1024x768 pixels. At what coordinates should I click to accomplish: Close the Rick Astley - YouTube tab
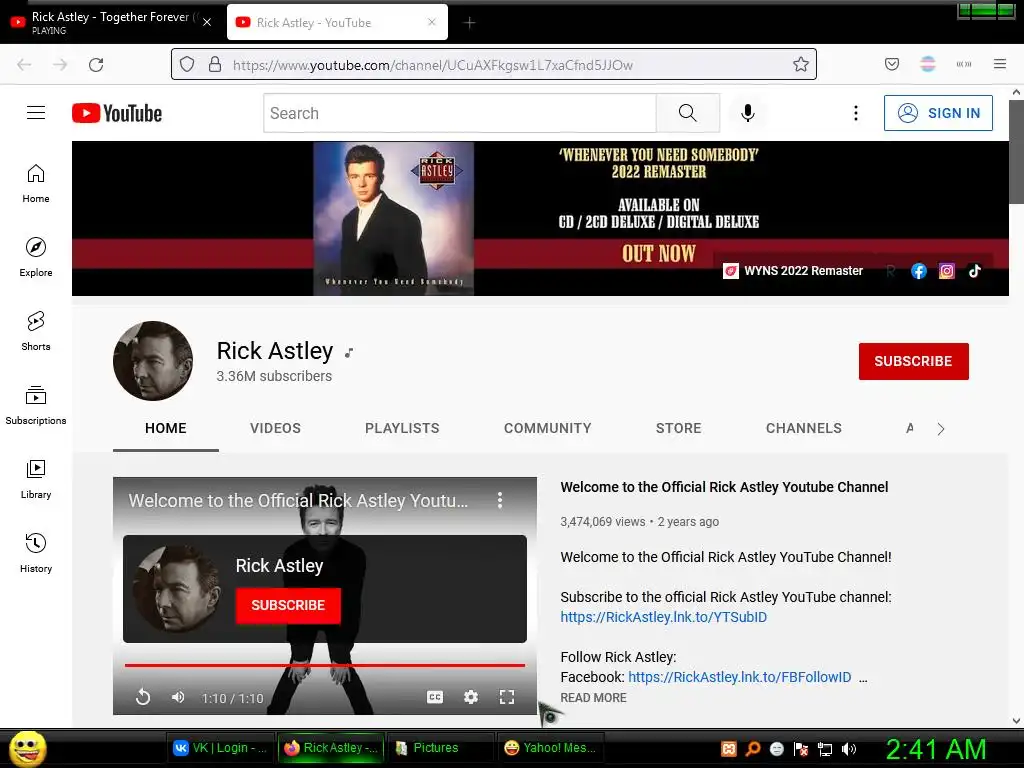[432, 22]
